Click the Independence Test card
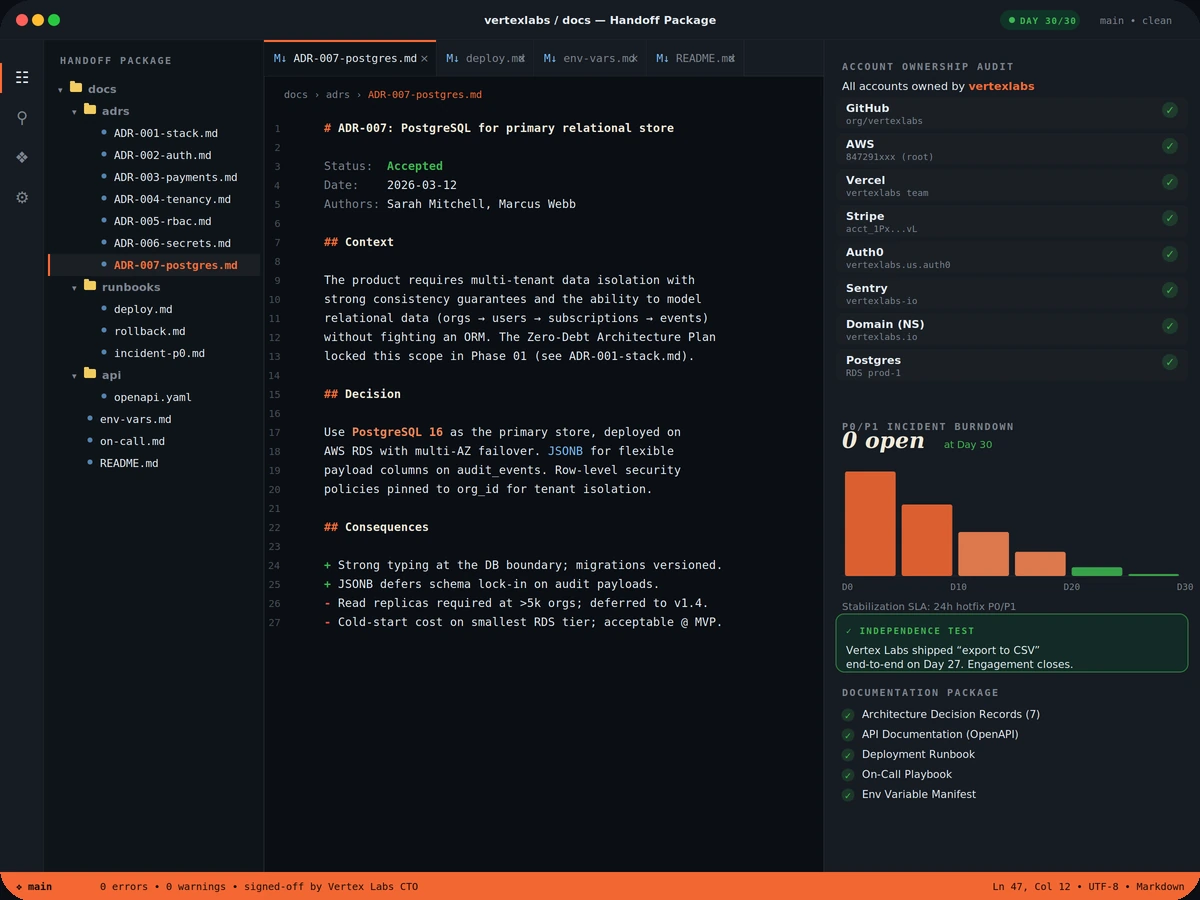The height and width of the screenshot is (900, 1200). click(x=1012, y=644)
